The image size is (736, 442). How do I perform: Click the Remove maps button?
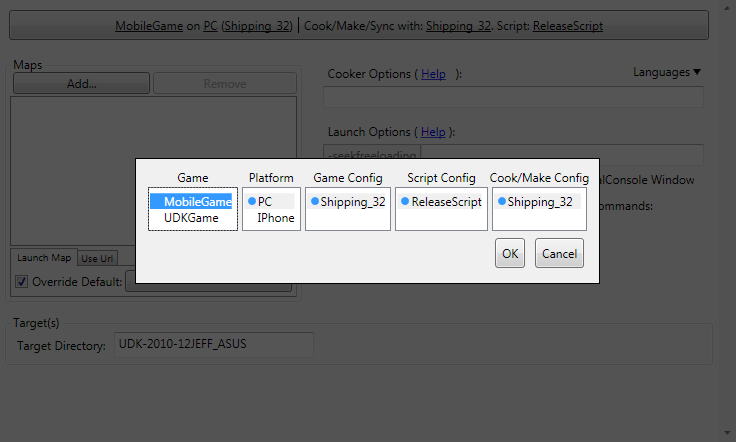pyautogui.click(x=225, y=84)
